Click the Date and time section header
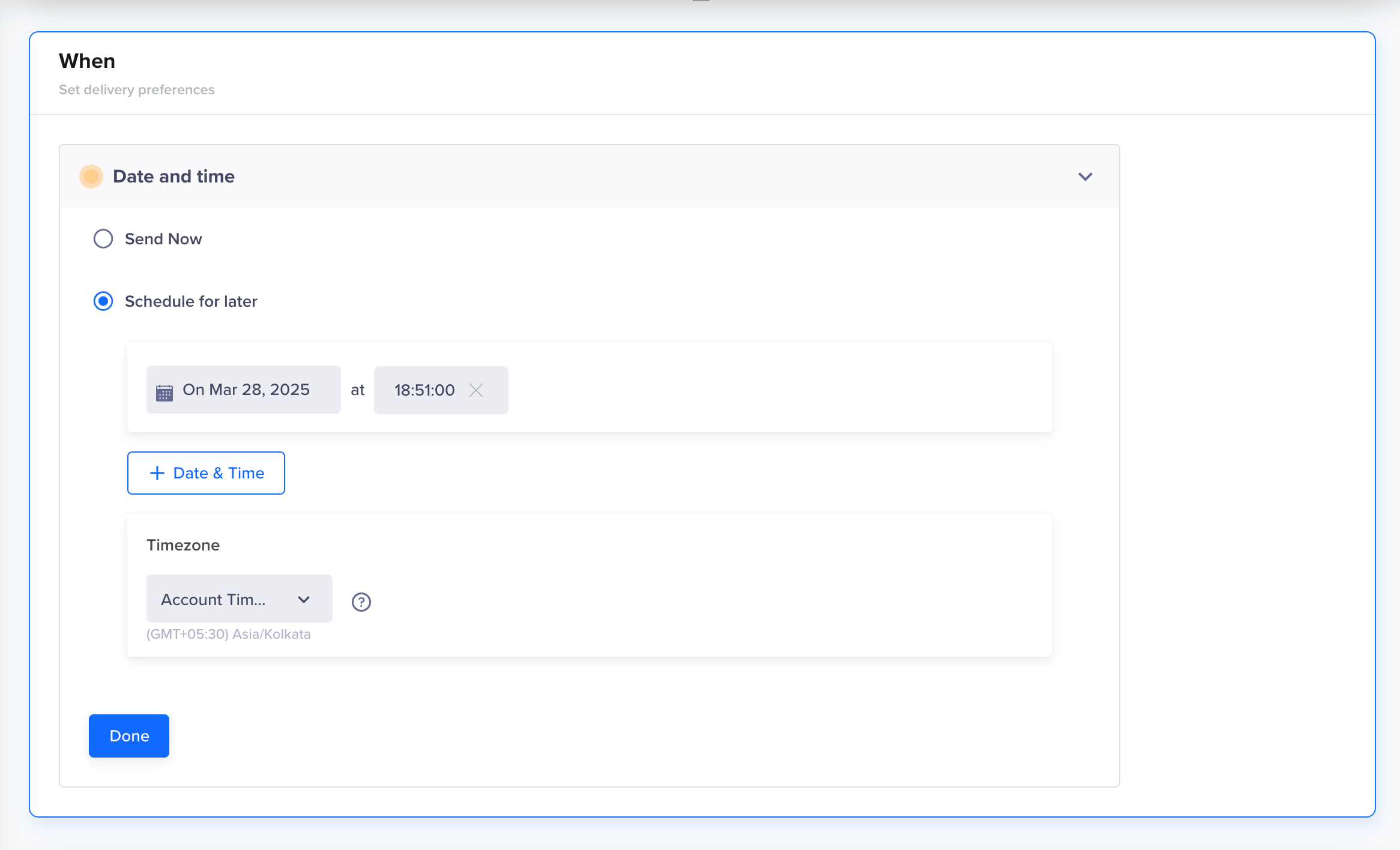Screen dimensions: 1400x850 pyautogui.click(x=174, y=176)
